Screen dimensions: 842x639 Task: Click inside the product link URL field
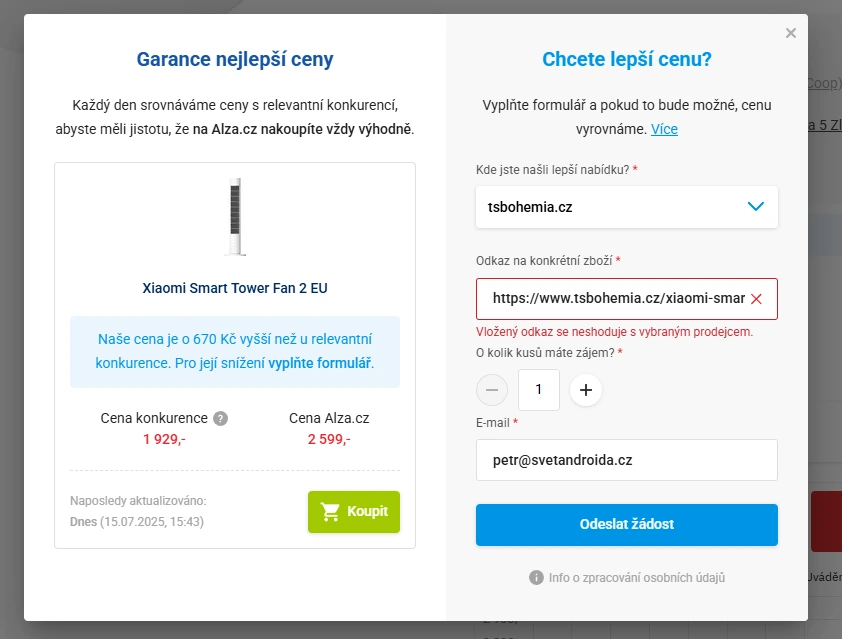[x=618, y=299]
